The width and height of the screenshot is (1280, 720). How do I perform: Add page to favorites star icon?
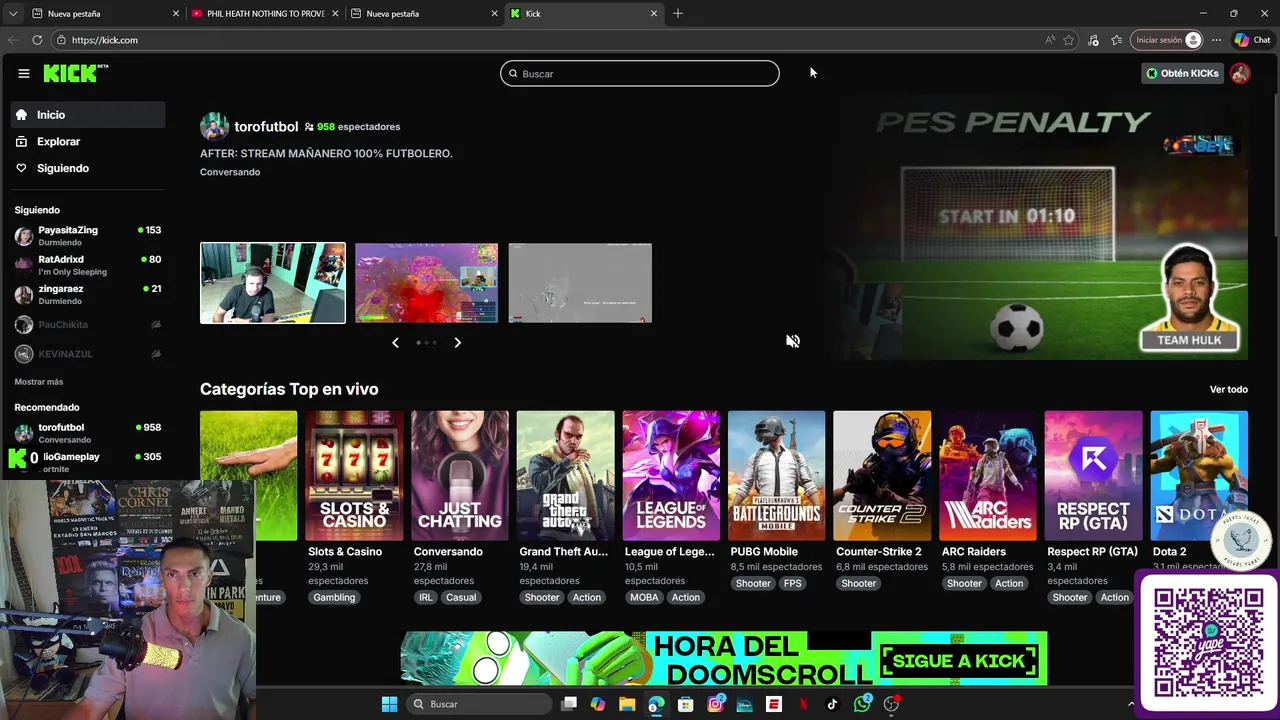pos(1069,40)
